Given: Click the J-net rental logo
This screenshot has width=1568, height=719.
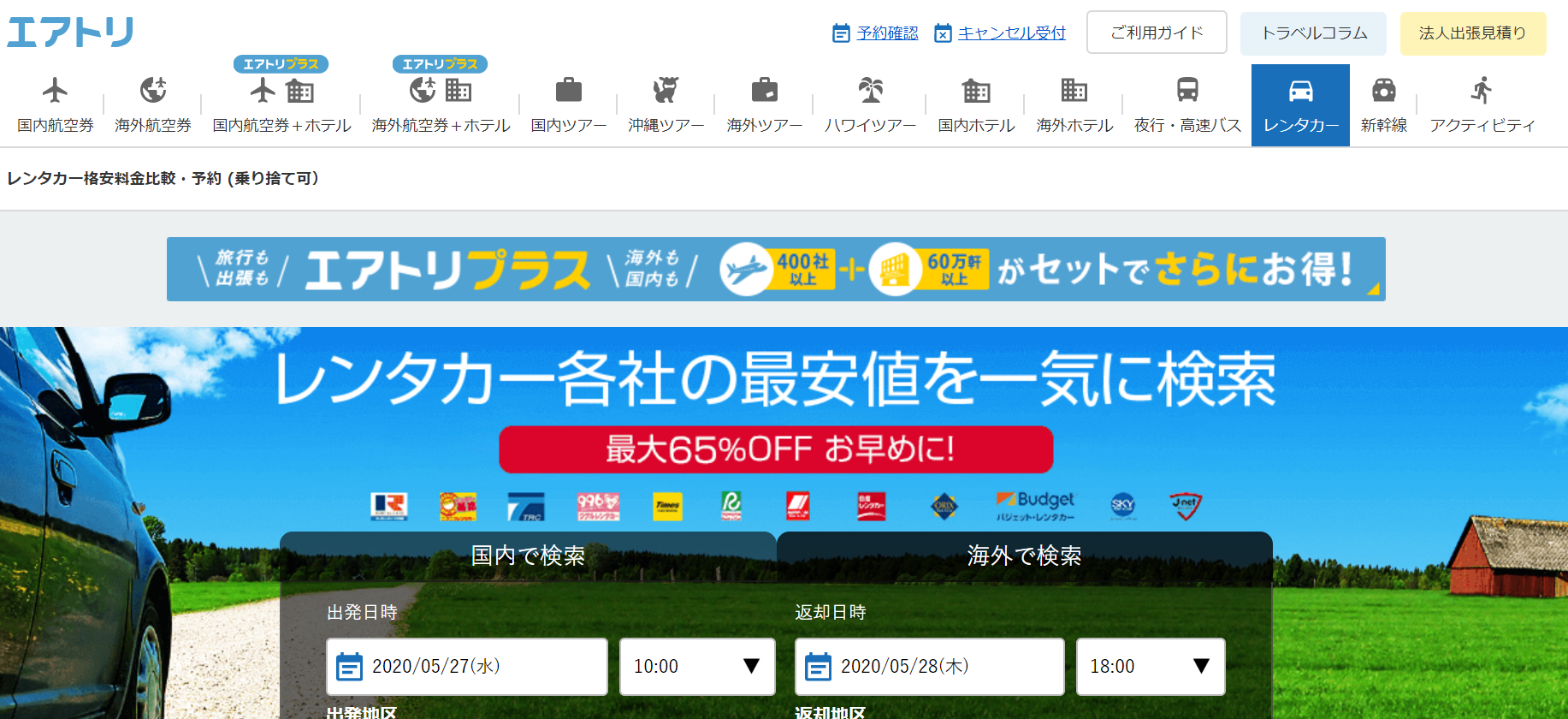Looking at the screenshot, I should tap(1186, 506).
